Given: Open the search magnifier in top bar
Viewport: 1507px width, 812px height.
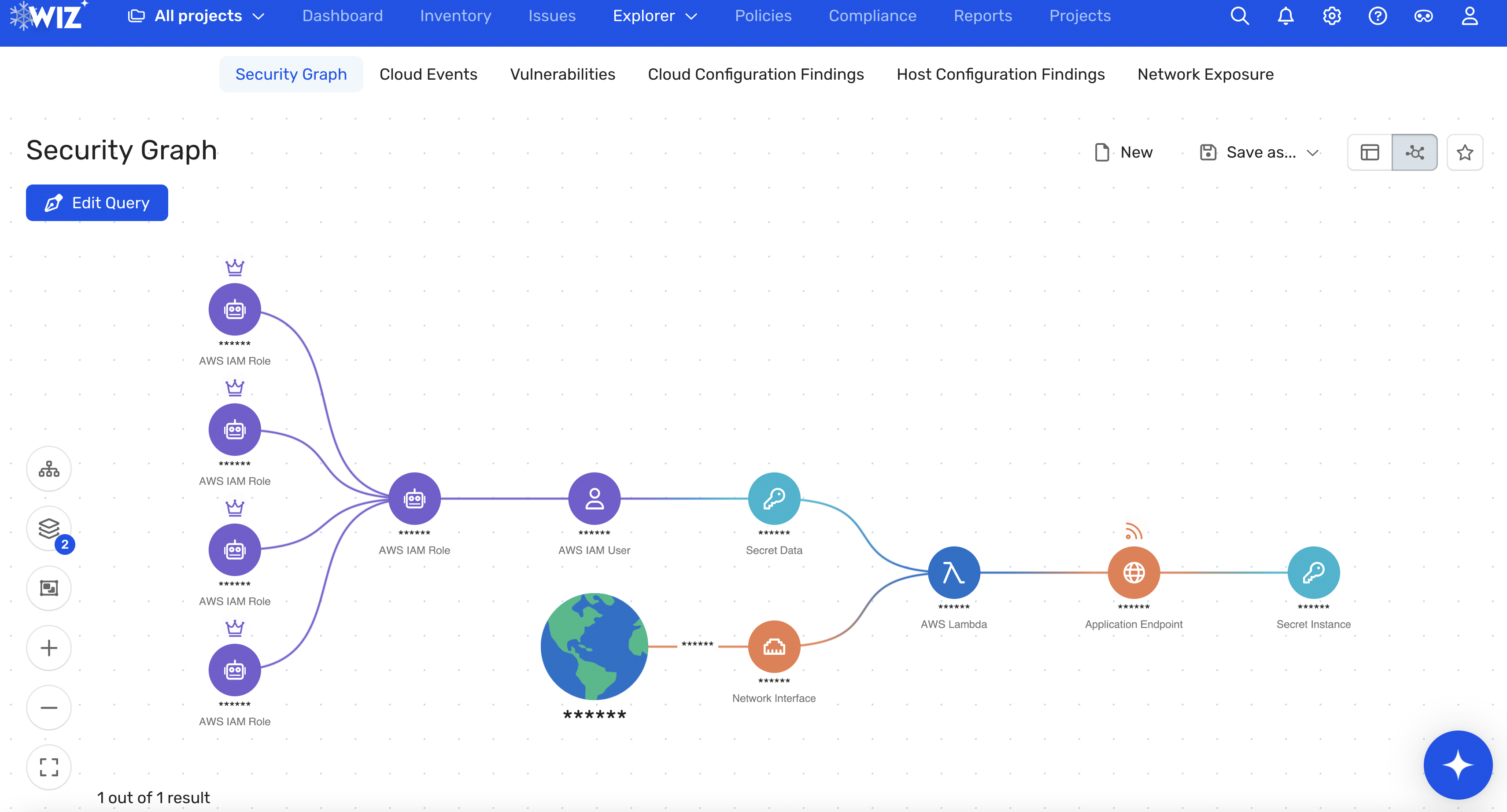Looking at the screenshot, I should click(1239, 16).
